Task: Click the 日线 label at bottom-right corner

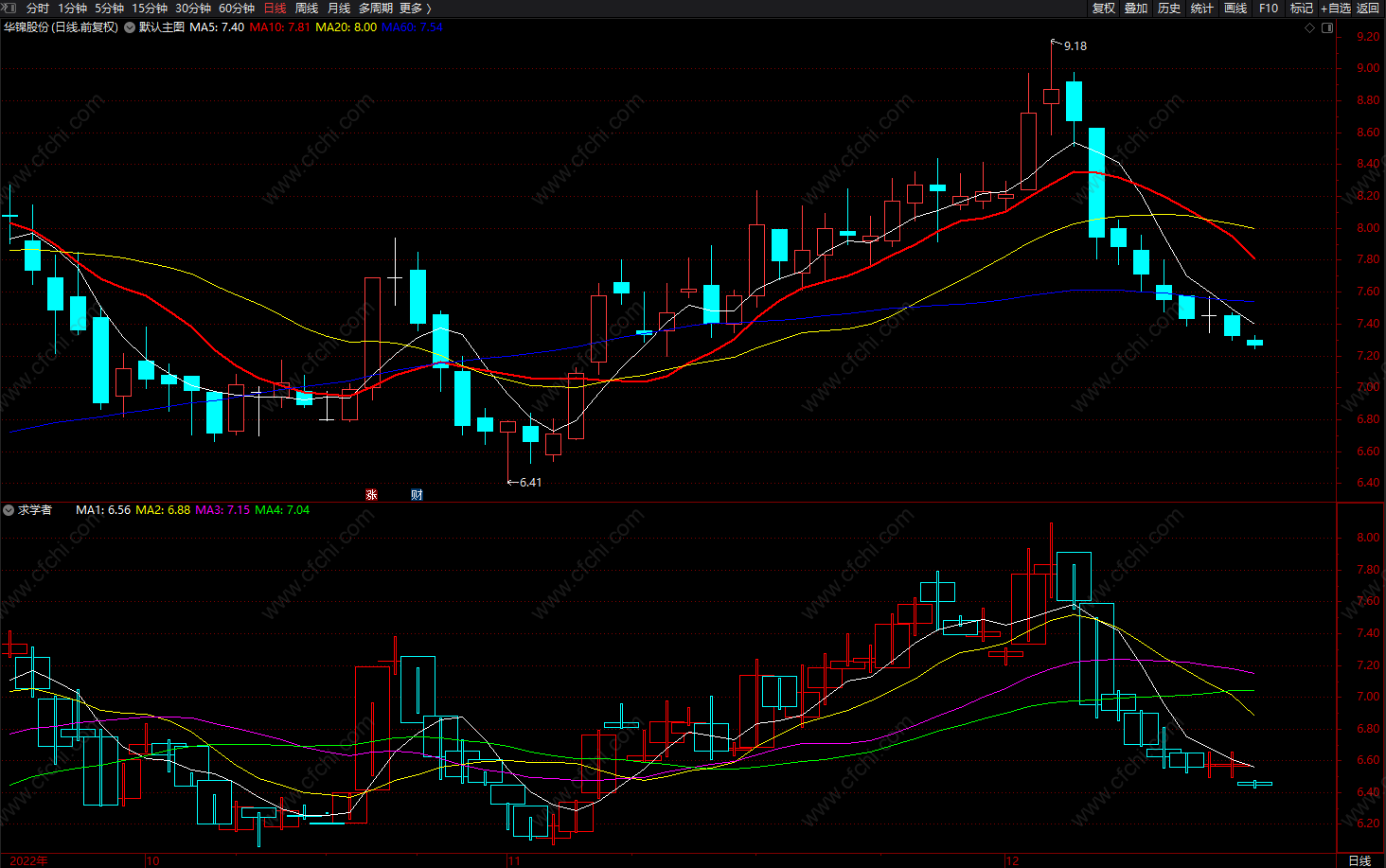Action: (1359, 860)
